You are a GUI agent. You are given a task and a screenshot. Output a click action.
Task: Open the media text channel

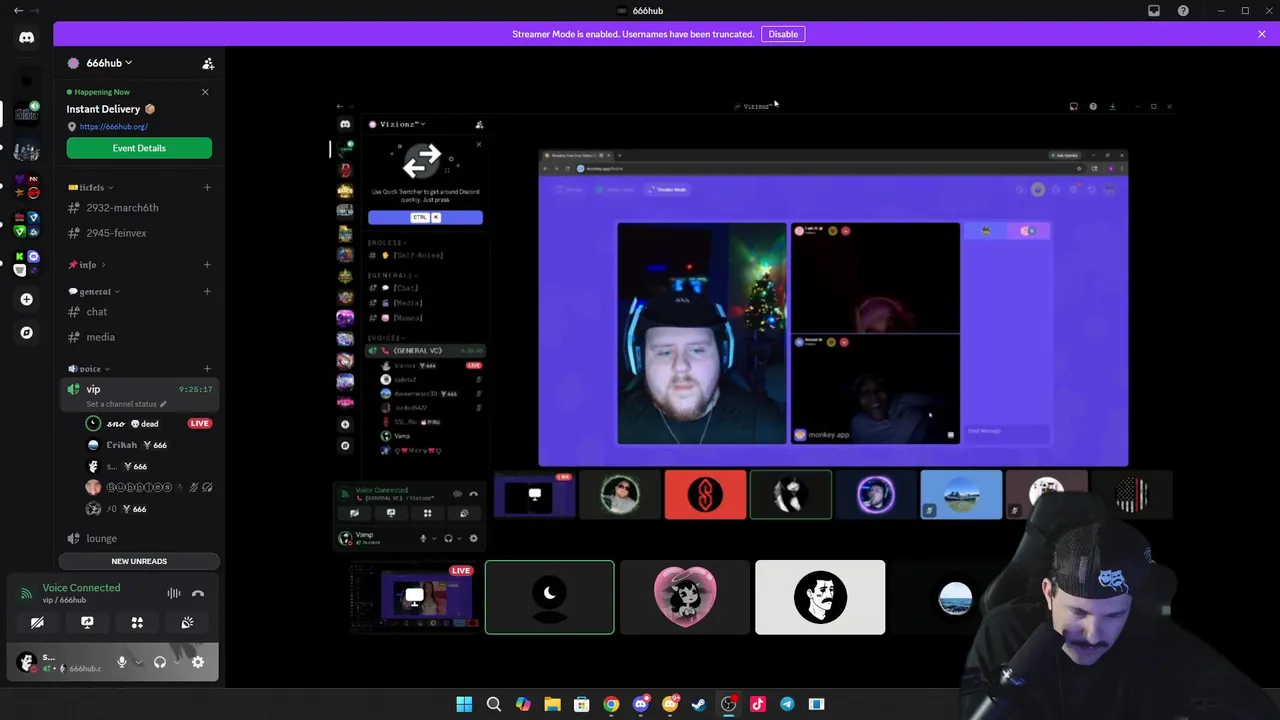(x=139, y=337)
